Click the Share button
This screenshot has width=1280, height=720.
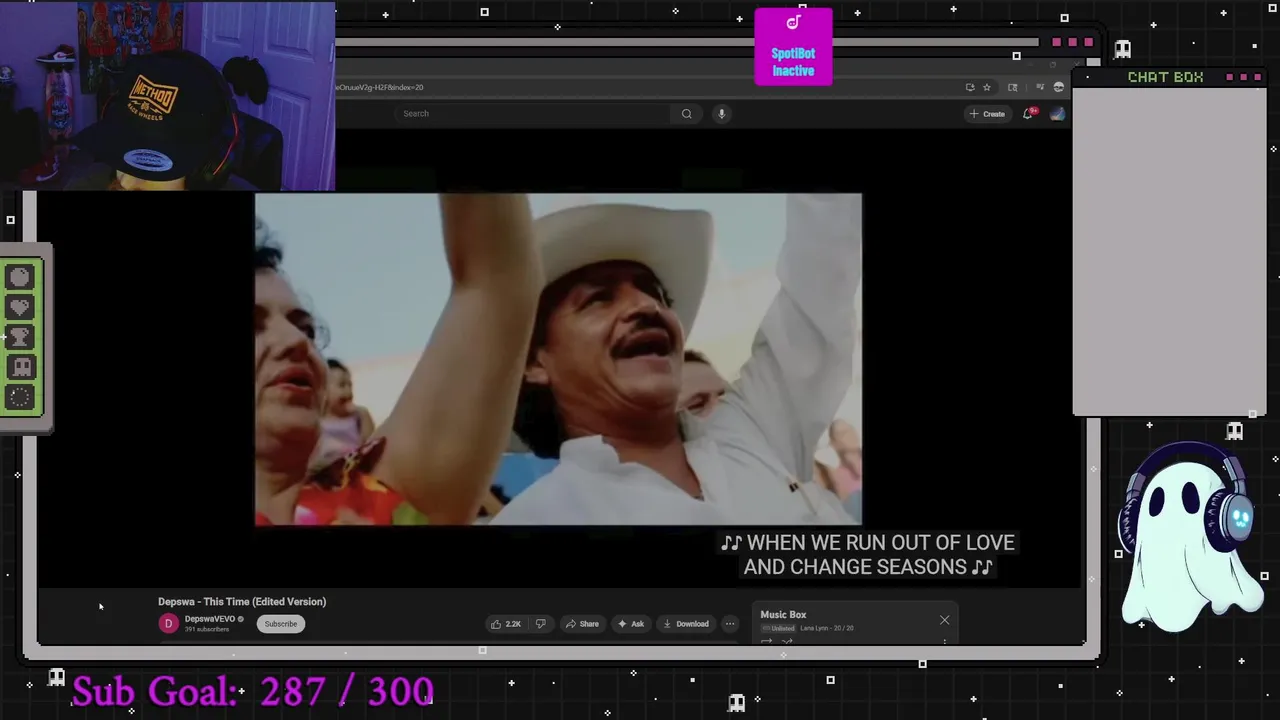point(582,624)
